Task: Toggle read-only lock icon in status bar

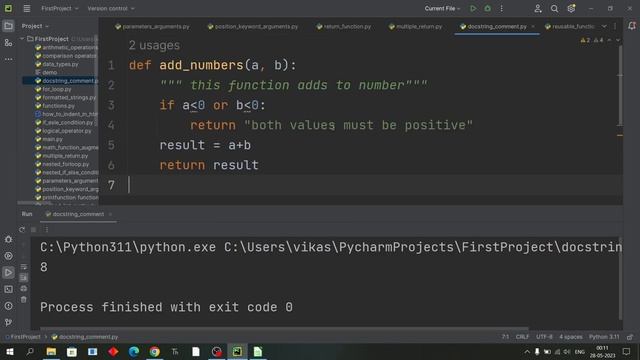Action: pyautogui.click(x=630, y=337)
